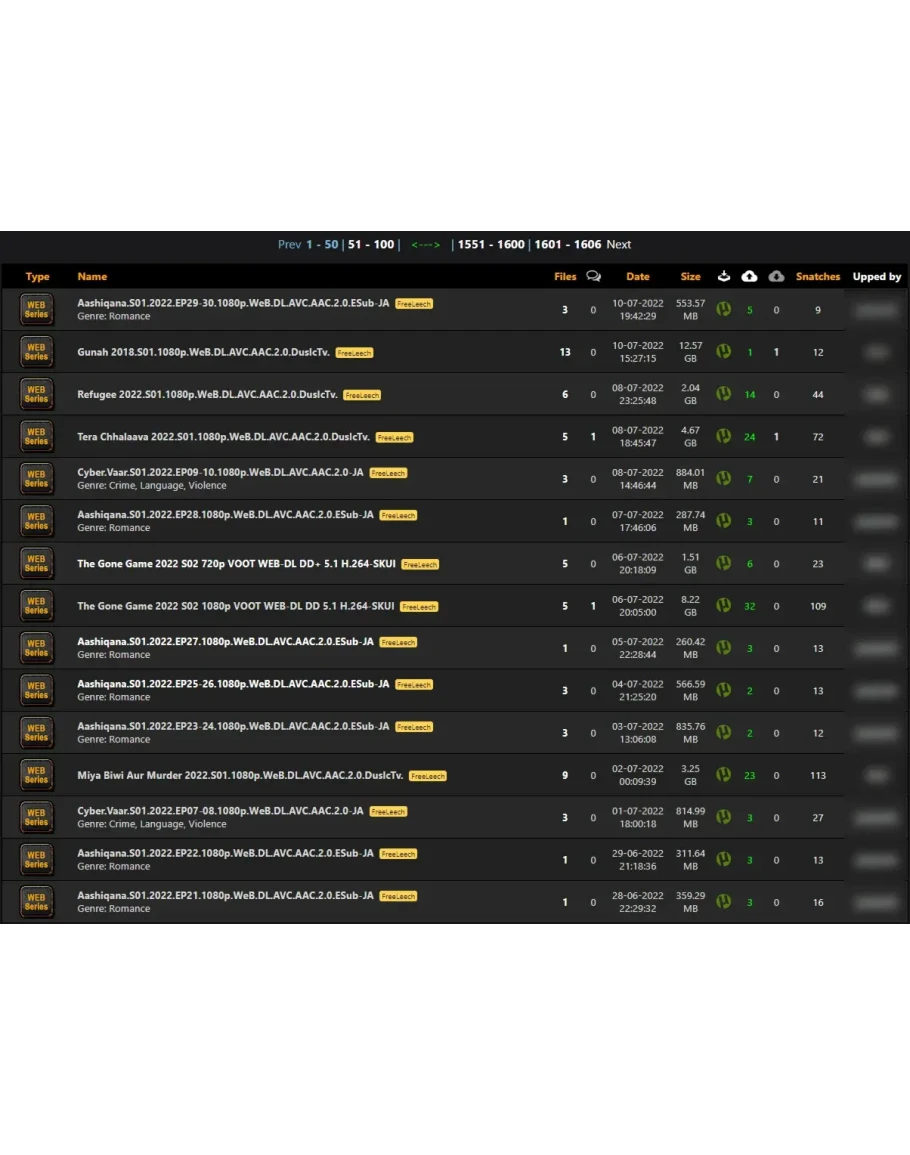Screen dimensions: 910x1155
Task: Sort by leechers using gray download cloud icon
Action: [776, 277]
